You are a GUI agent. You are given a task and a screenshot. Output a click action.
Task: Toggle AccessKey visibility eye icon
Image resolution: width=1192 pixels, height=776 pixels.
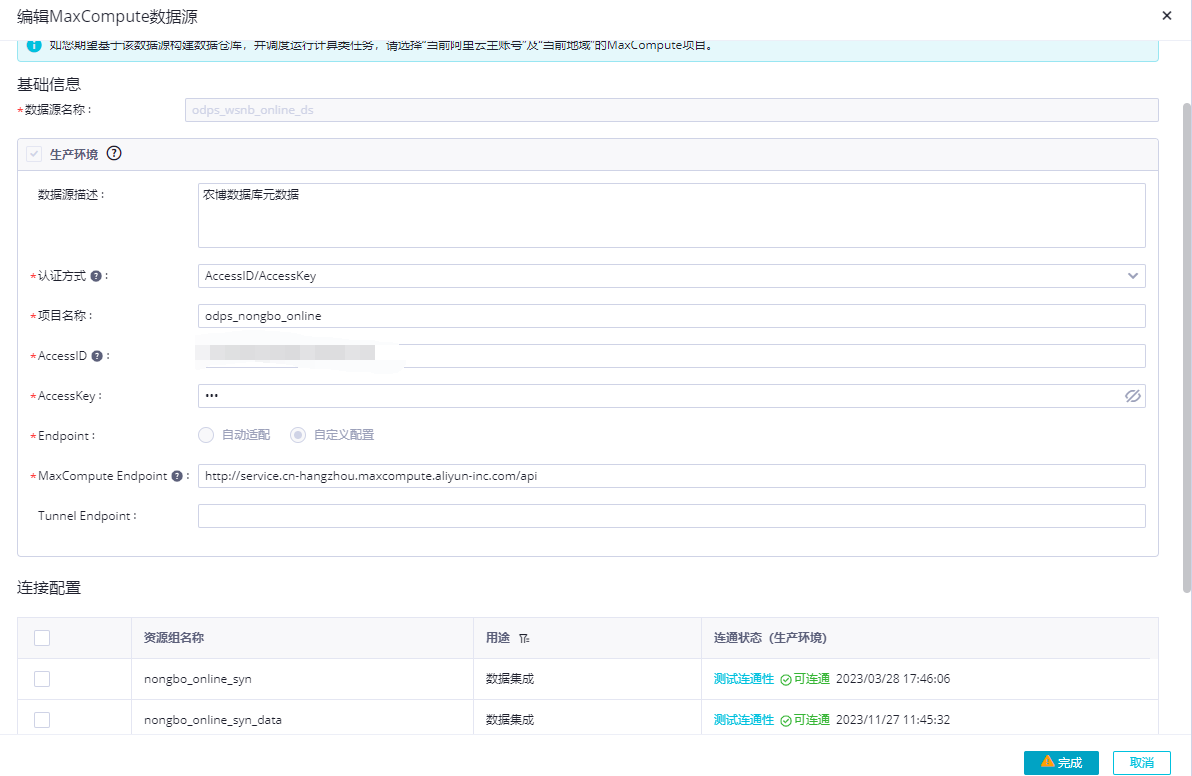click(x=1133, y=396)
